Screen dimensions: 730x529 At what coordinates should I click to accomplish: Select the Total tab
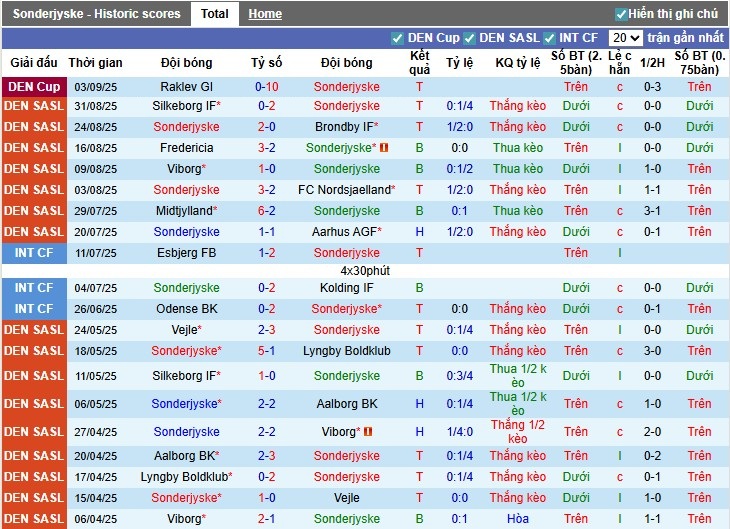214,14
